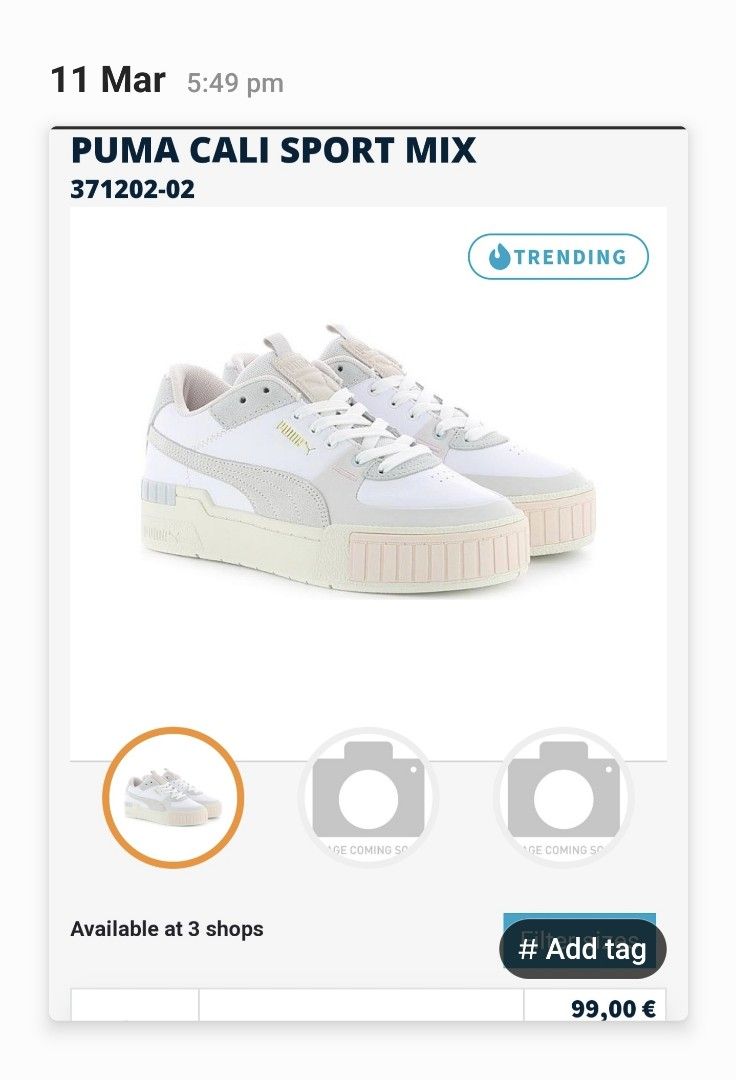
Task: Click the IMAGE COMING SOON caption on middle thumbnail
Action: [x=368, y=850]
